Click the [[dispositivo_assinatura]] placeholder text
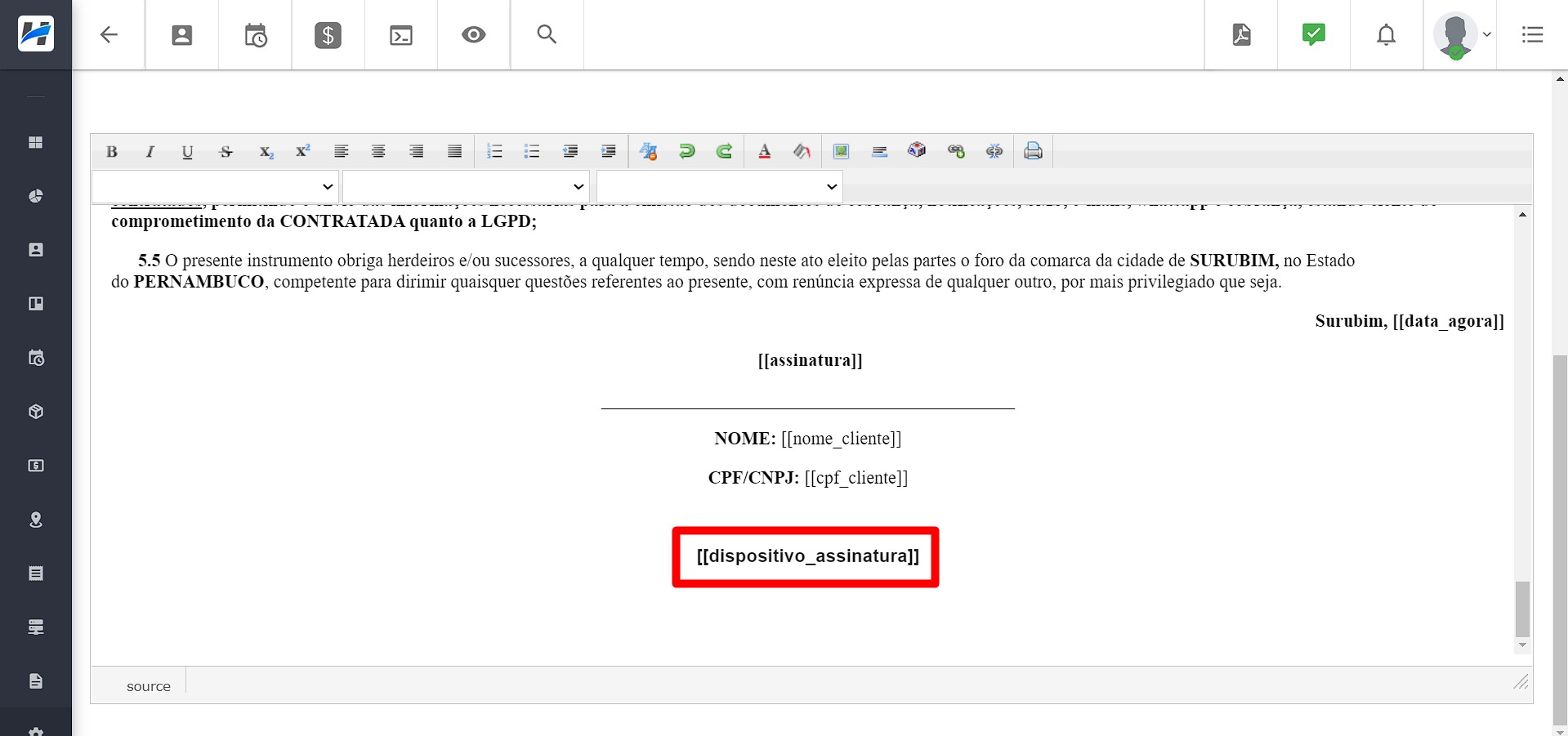Image resolution: width=1568 pixels, height=736 pixels. click(x=807, y=556)
